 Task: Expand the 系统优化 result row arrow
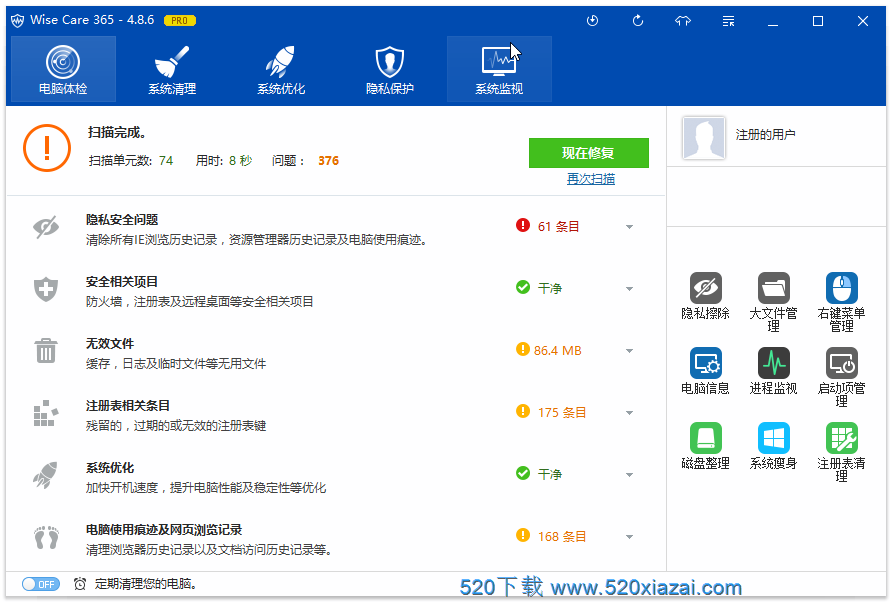[629, 475]
